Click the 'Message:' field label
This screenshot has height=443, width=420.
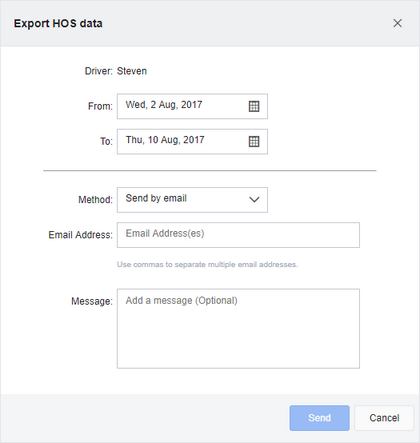(x=92, y=301)
